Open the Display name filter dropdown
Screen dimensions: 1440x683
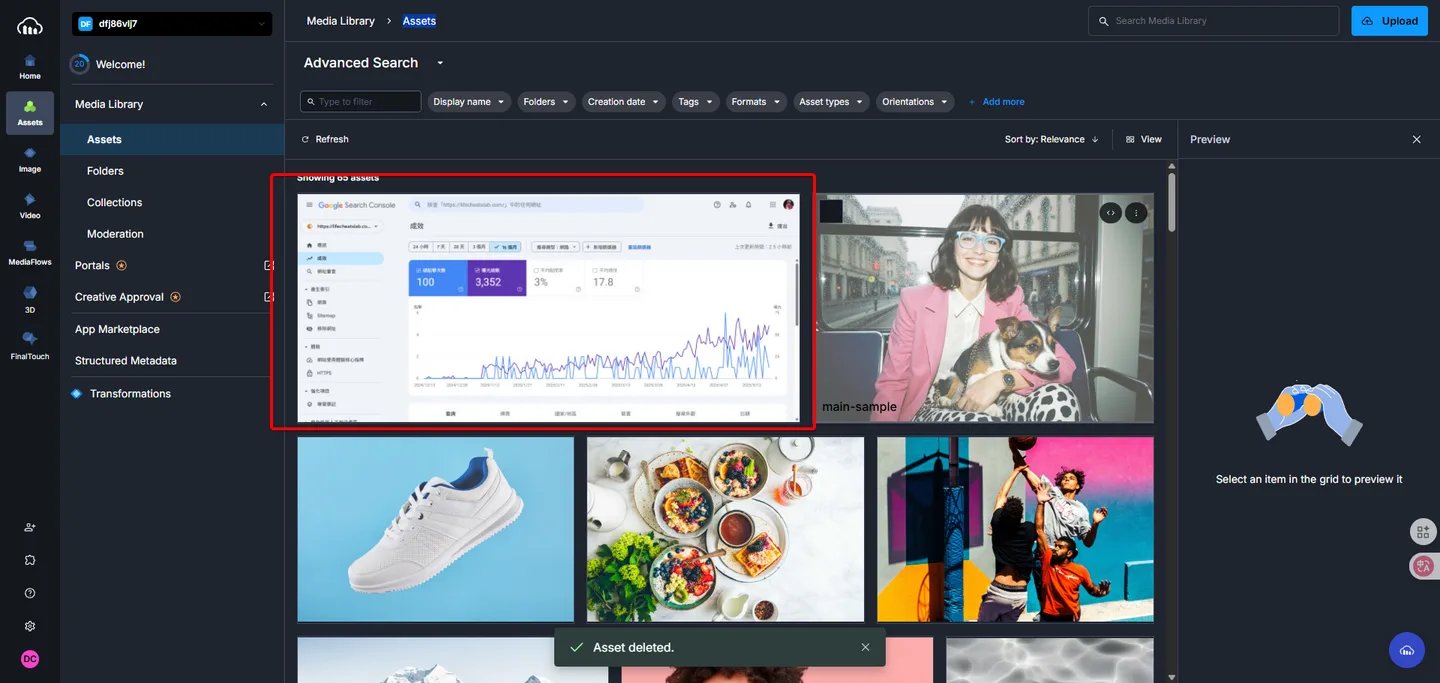[469, 101]
